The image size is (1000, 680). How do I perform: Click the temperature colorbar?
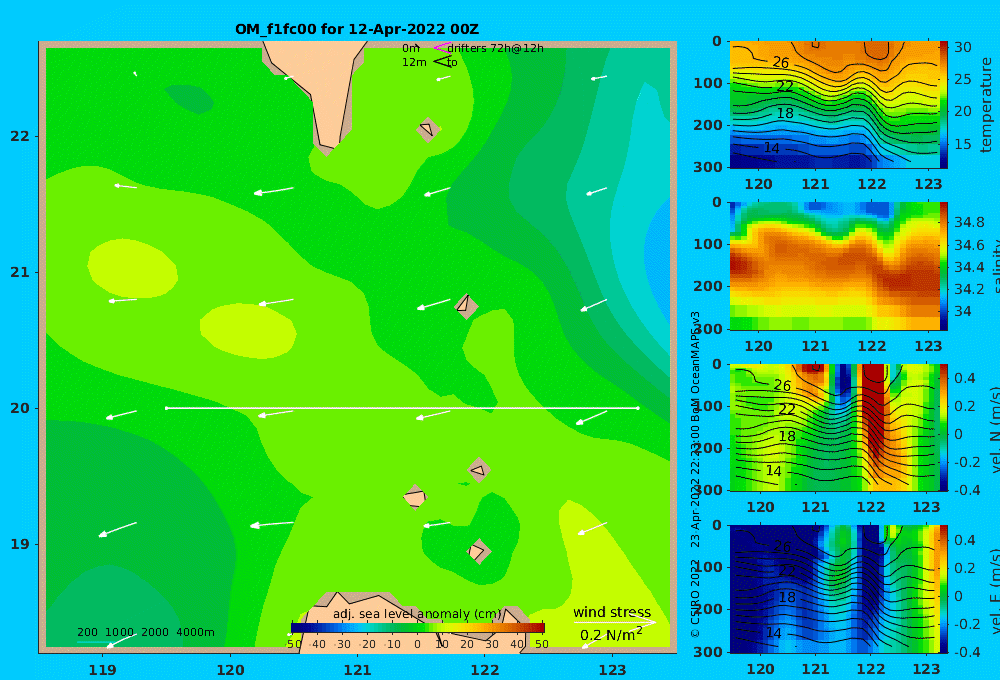pos(944,105)
